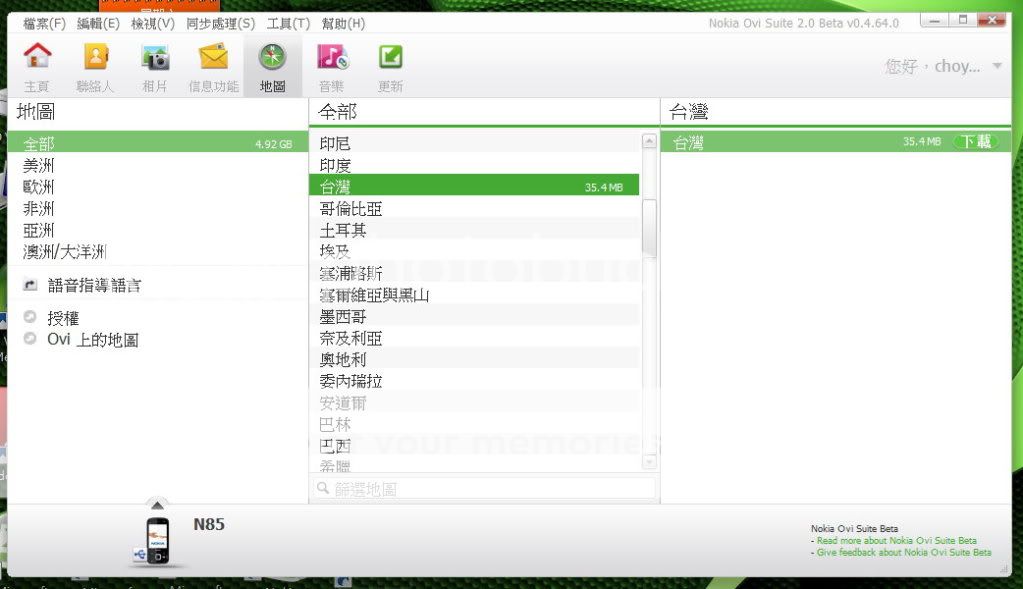Open the 幫助(H) menu
1023x589 pixels.
[343, 23]
